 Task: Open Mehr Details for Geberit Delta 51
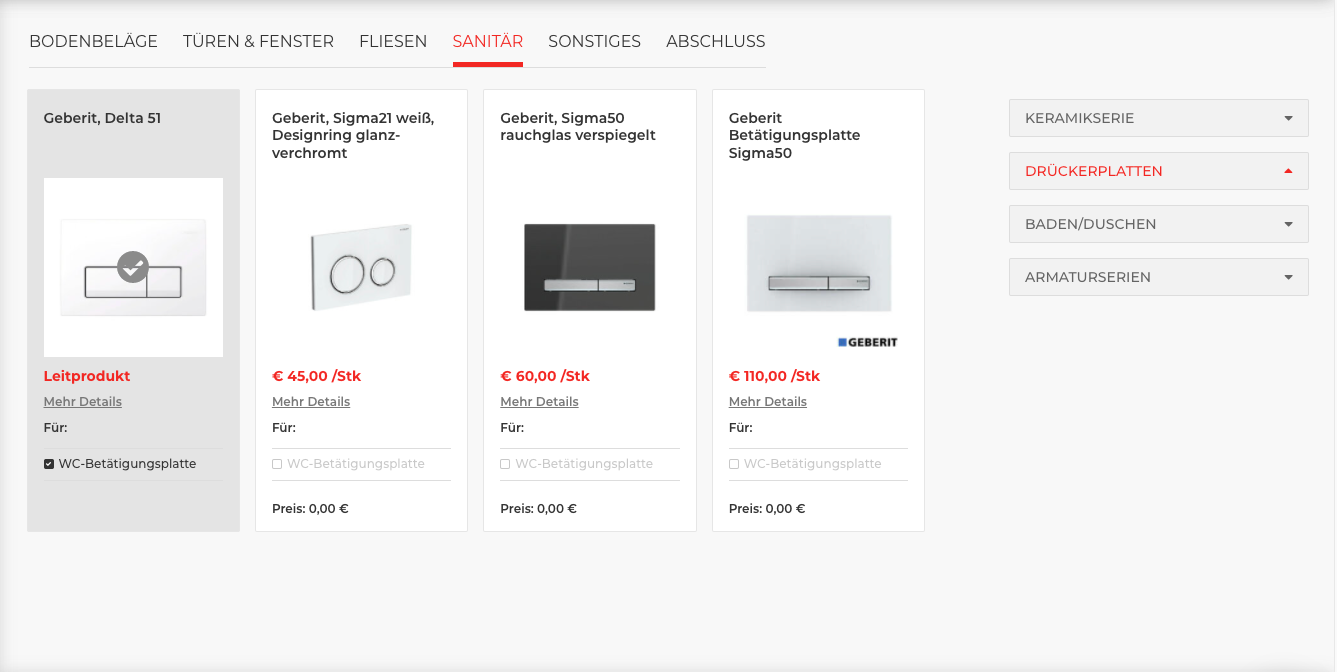tap(83, 402)
